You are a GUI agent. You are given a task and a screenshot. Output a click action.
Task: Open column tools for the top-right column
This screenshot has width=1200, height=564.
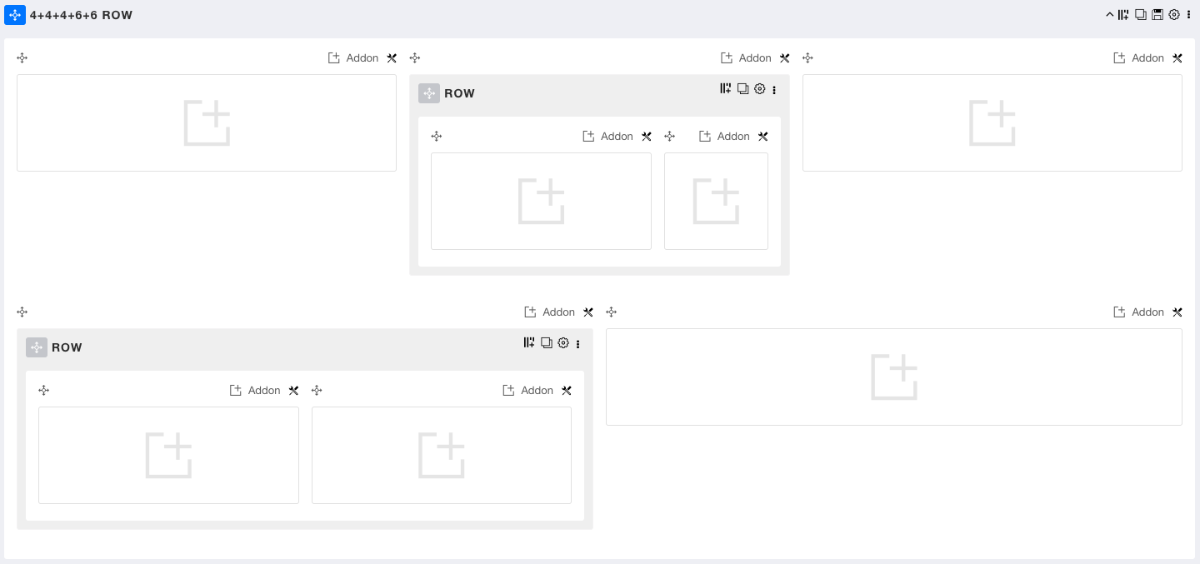point(1177,58)
